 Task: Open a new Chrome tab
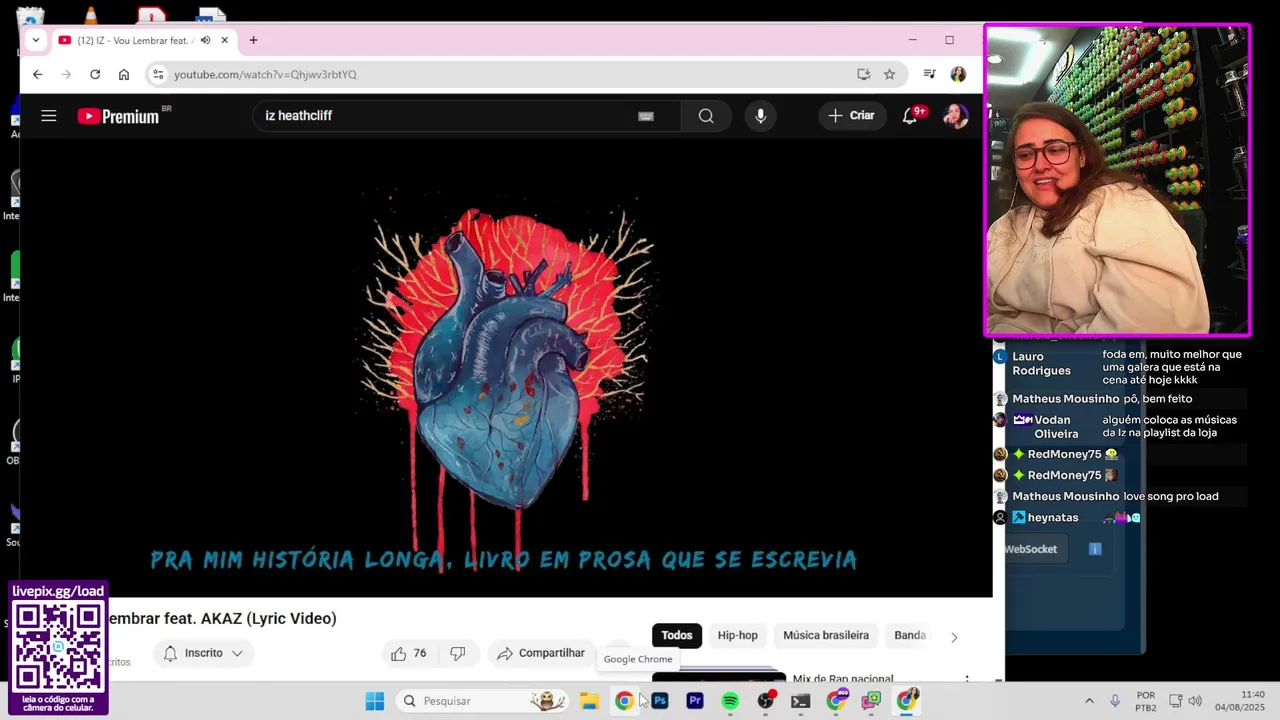[x=253, y=40]
